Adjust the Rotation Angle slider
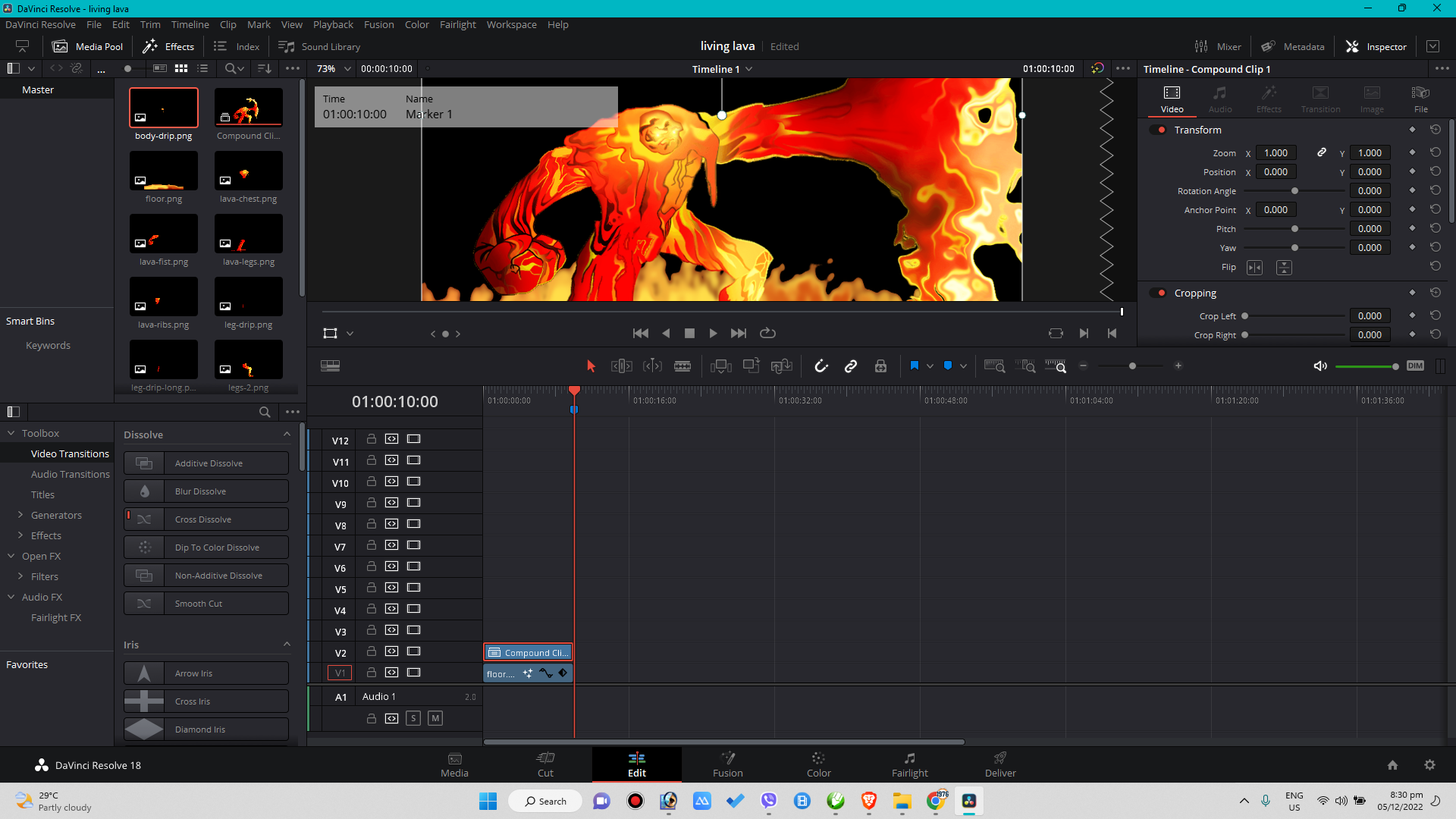Screen dimensions: 1456x819 point(1294,191)
